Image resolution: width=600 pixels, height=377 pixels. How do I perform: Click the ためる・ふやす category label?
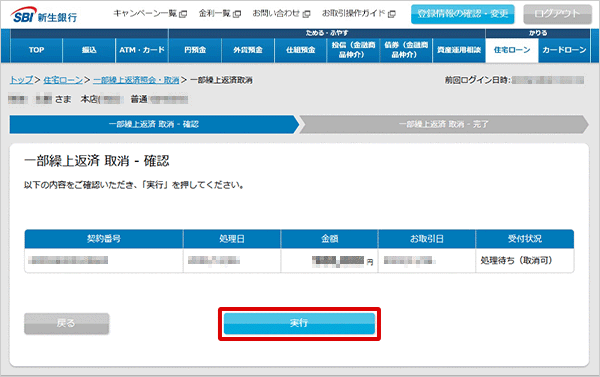coord(327,33)
